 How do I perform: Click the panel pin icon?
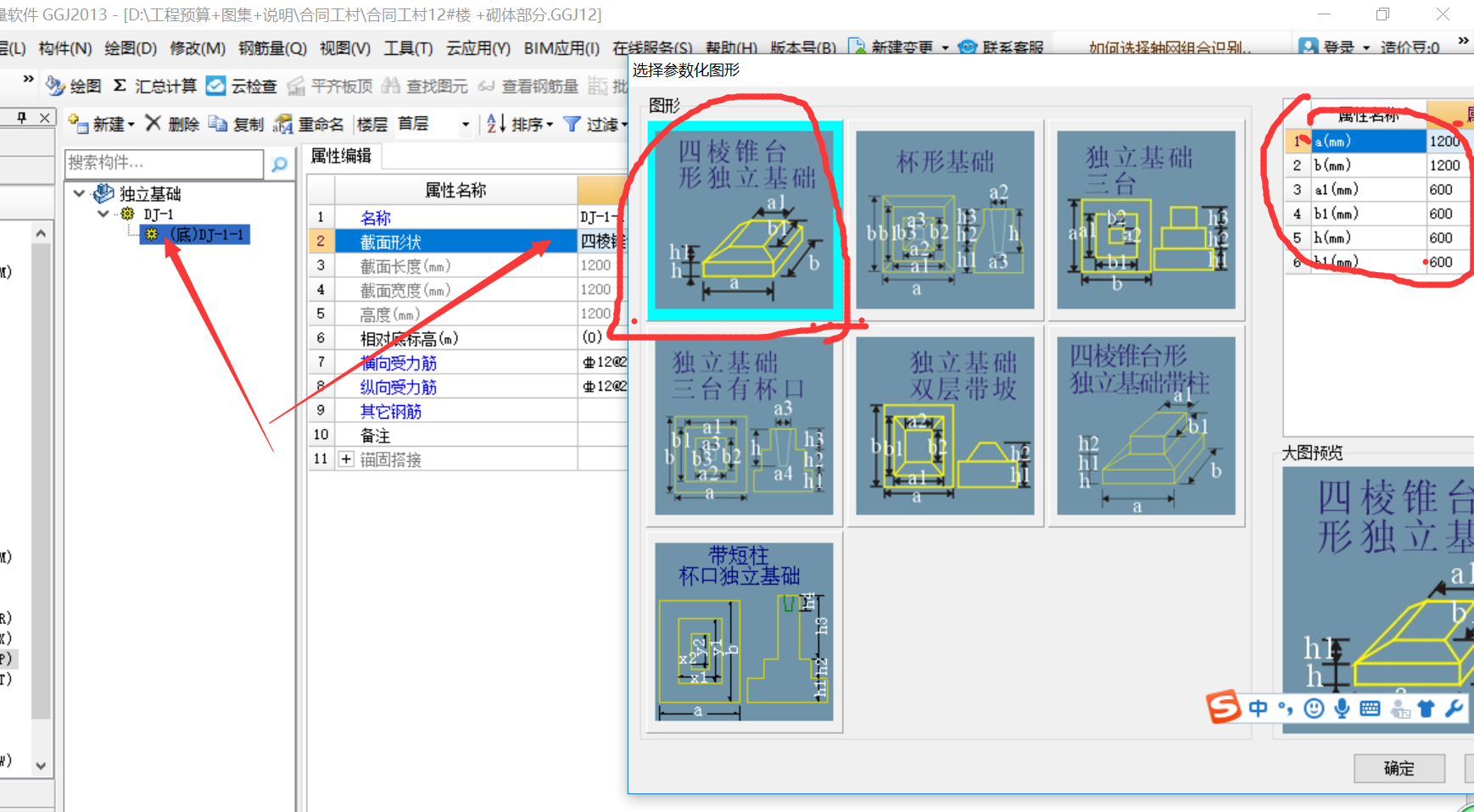(x=22, y=118)
